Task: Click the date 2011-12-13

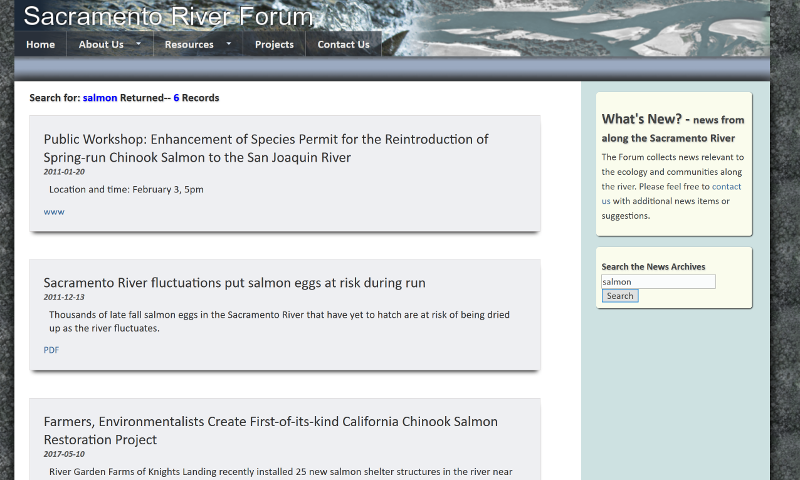Action: click(x=64, y=297)
